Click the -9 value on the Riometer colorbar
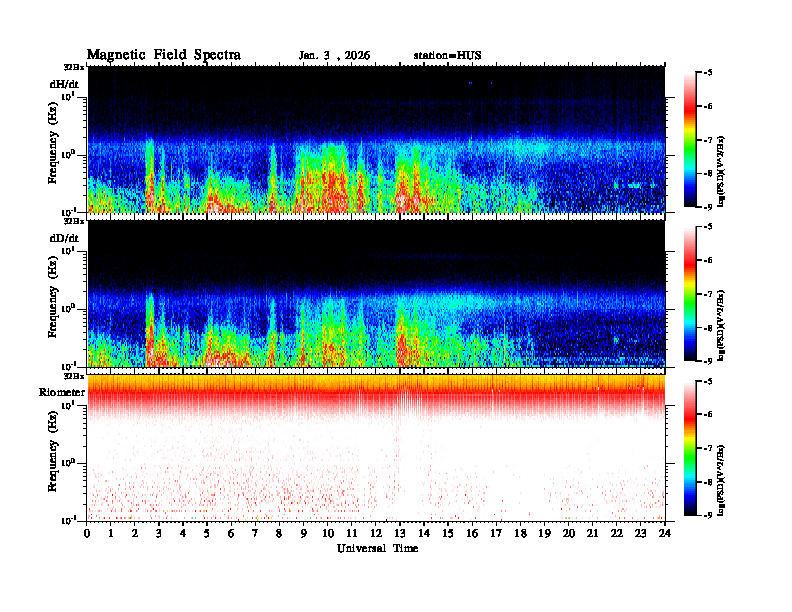792x612 pixels. (708, 515)
